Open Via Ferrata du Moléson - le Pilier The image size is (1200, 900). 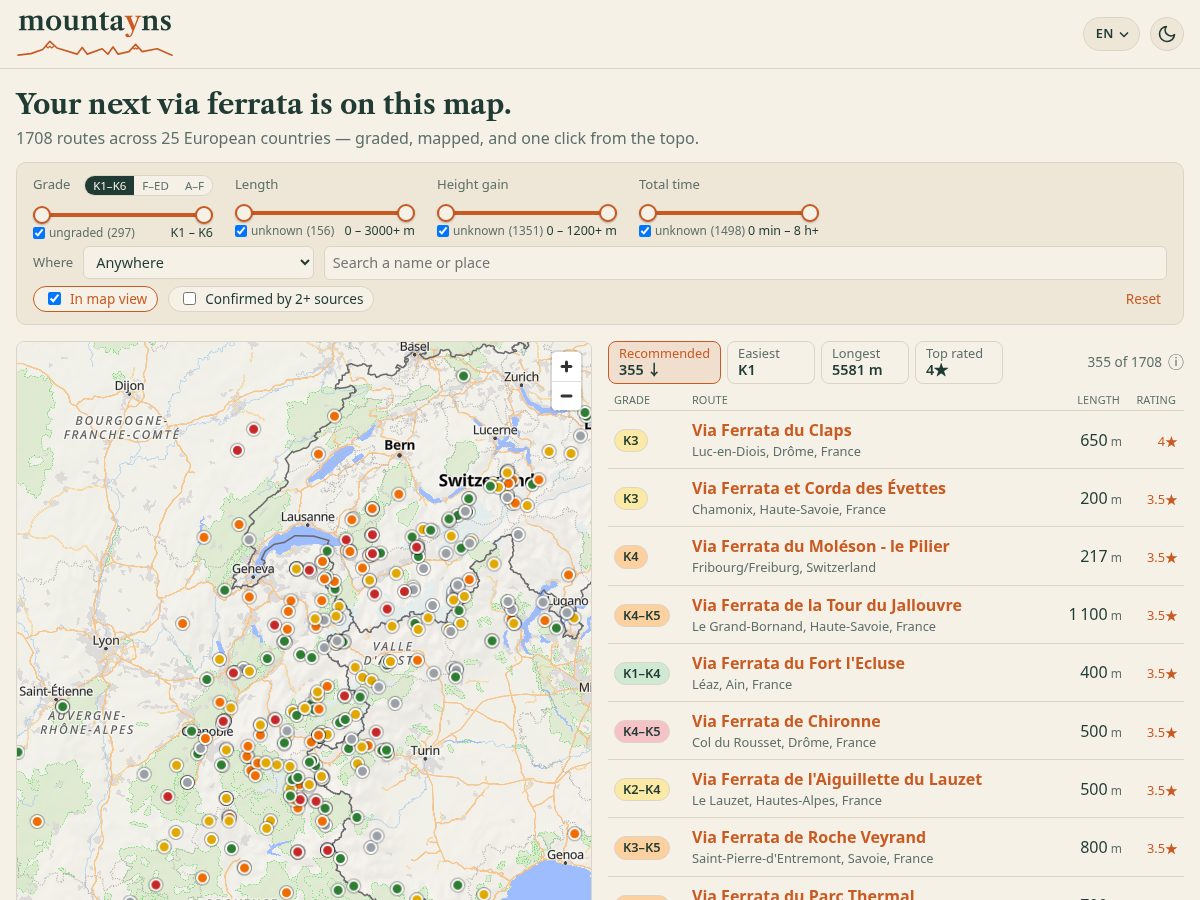[x=821, y=546]
